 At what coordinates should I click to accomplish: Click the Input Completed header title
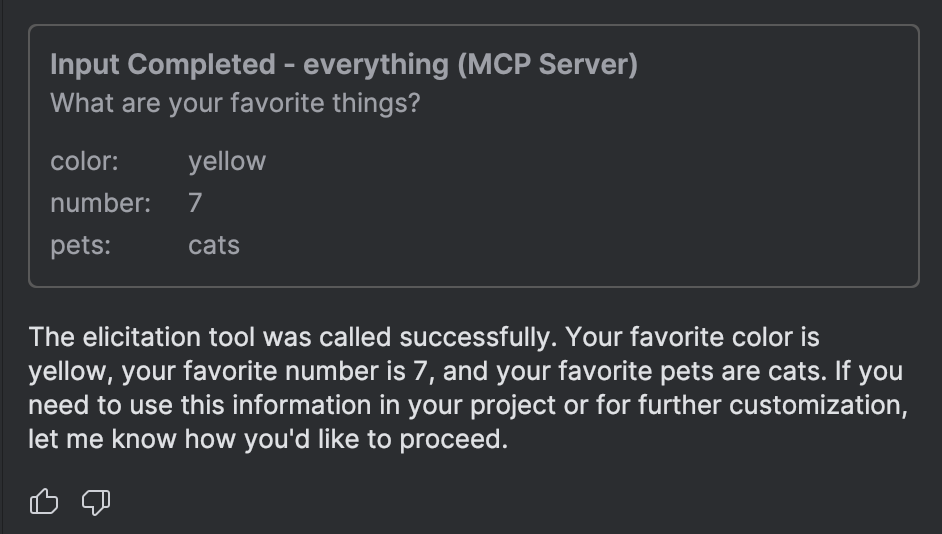pos(344,64)
